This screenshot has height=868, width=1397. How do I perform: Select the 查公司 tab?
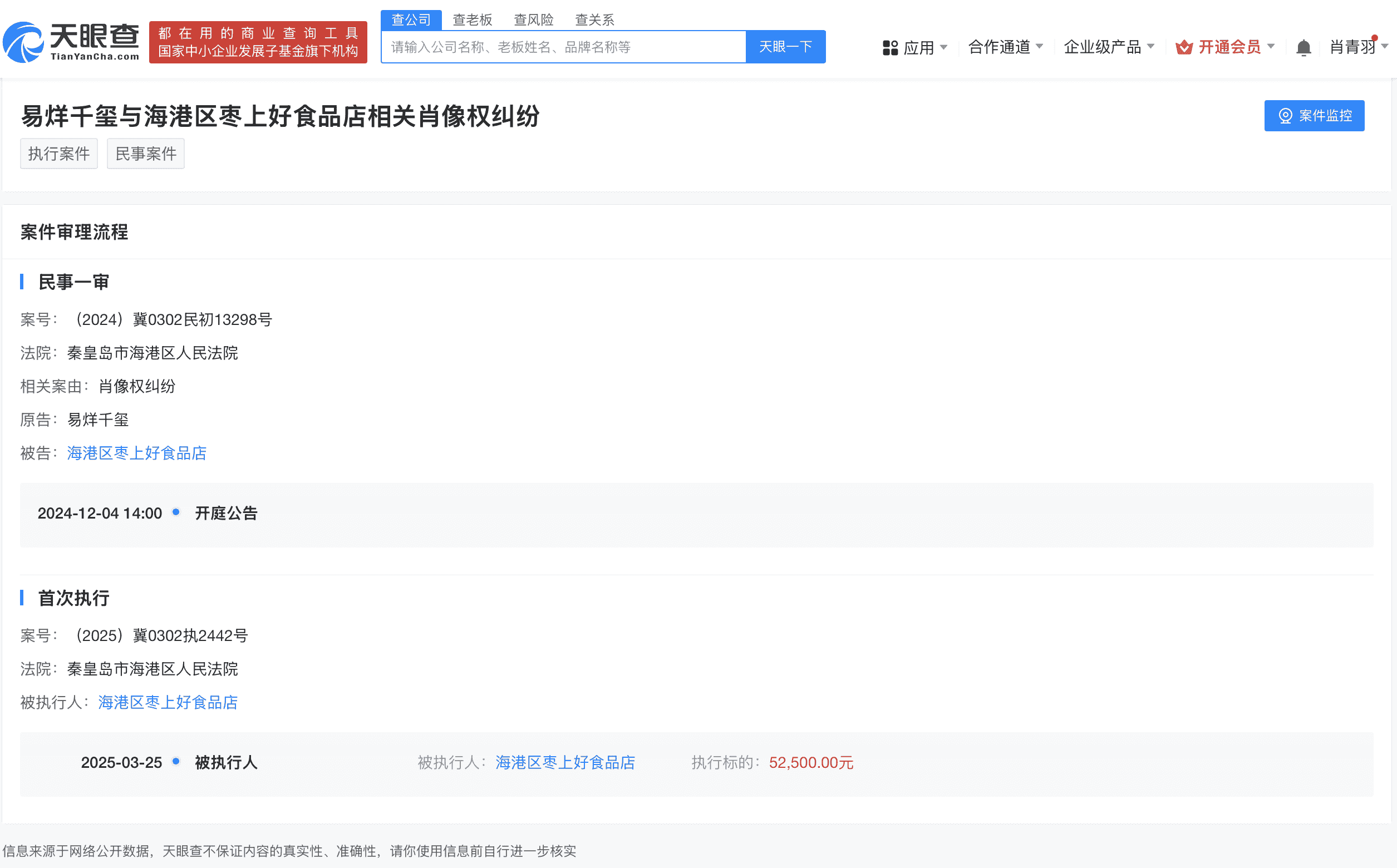411,19
